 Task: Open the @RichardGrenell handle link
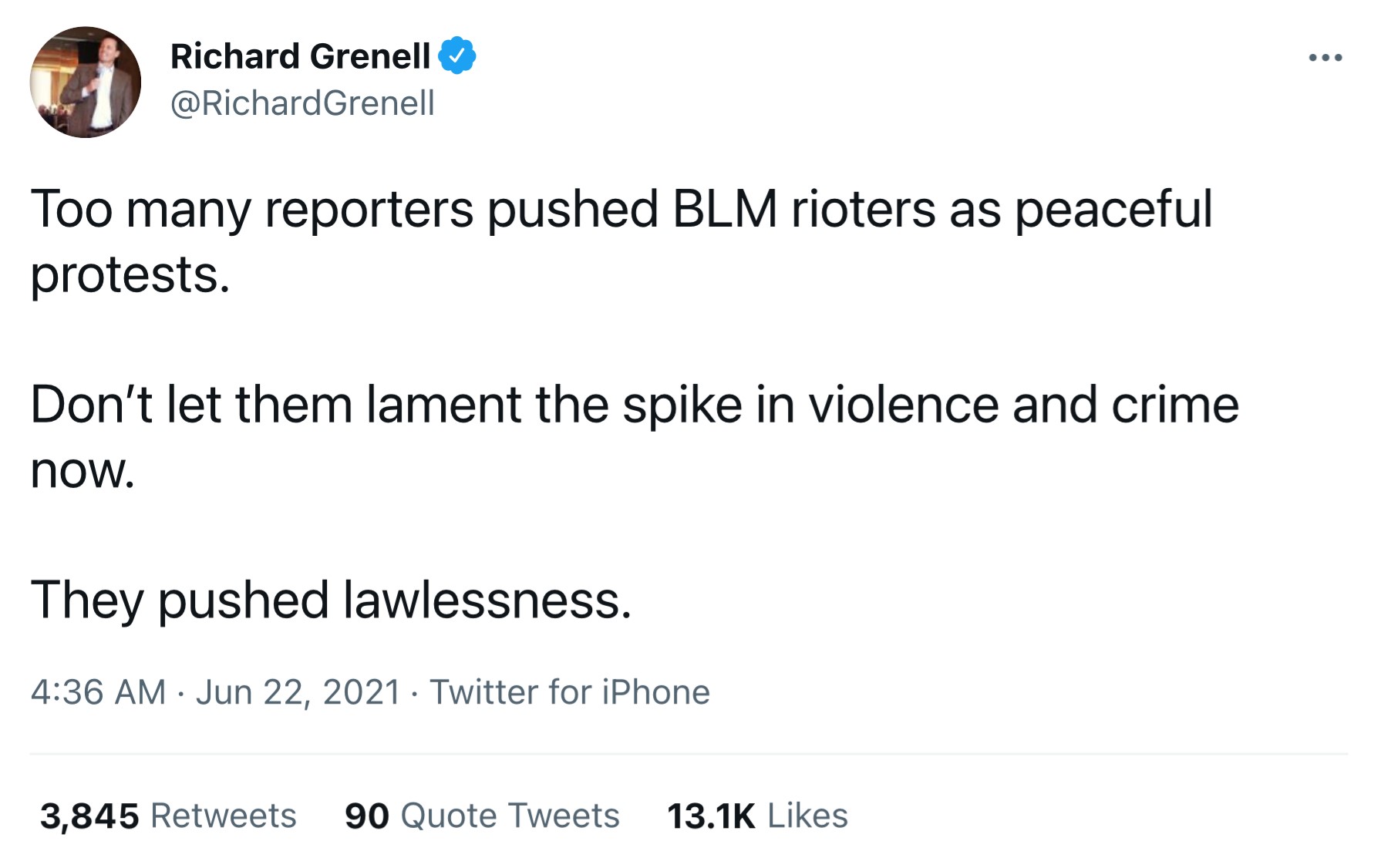click(302, 103)
